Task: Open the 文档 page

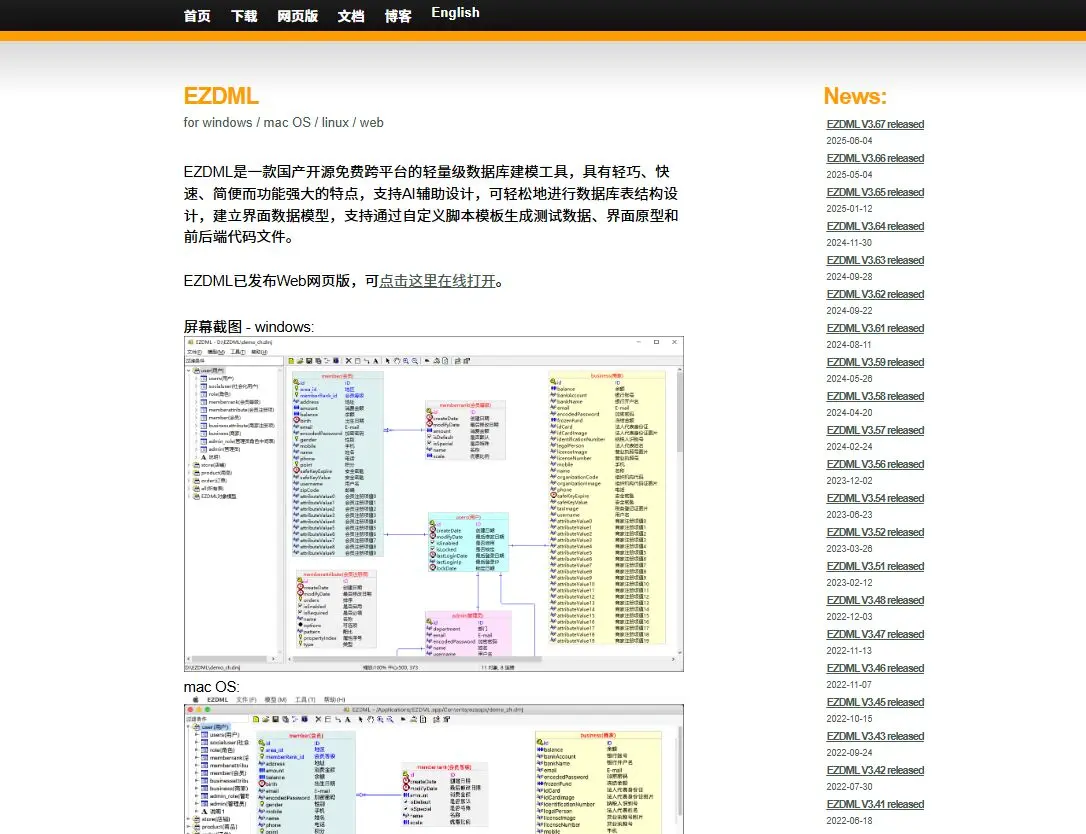Action: (351, 16)
